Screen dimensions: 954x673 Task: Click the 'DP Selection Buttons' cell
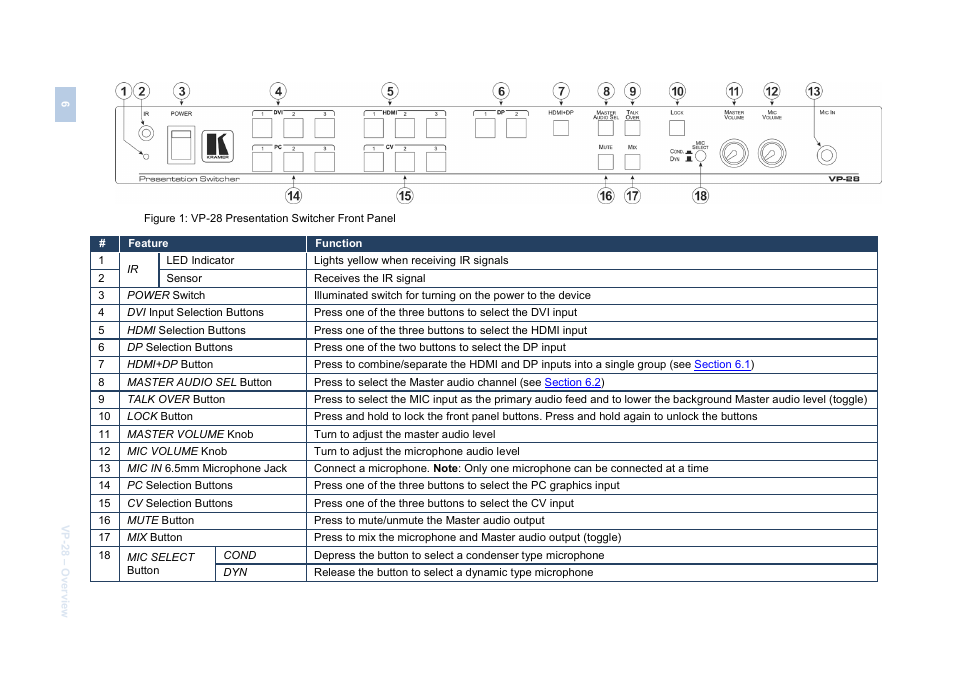[x=213, y=347]
